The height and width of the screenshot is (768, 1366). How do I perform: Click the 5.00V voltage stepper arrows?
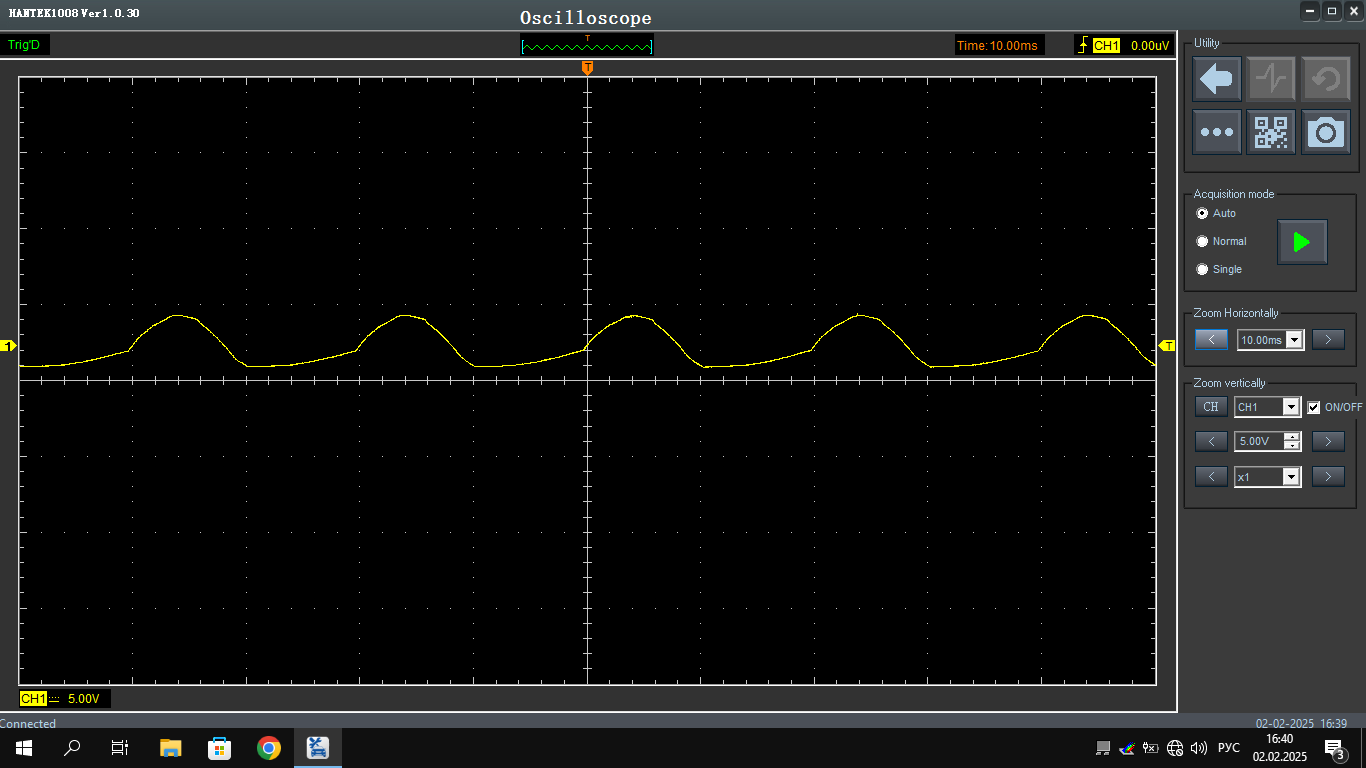(1292, 441)
